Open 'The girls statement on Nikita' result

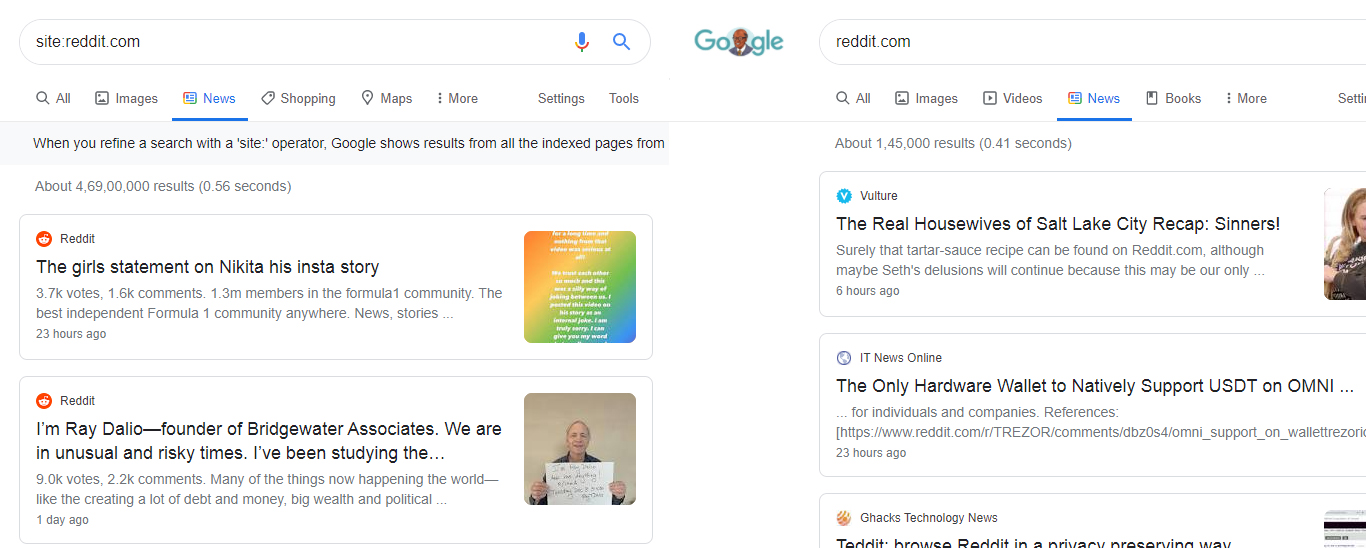point(207,267)
